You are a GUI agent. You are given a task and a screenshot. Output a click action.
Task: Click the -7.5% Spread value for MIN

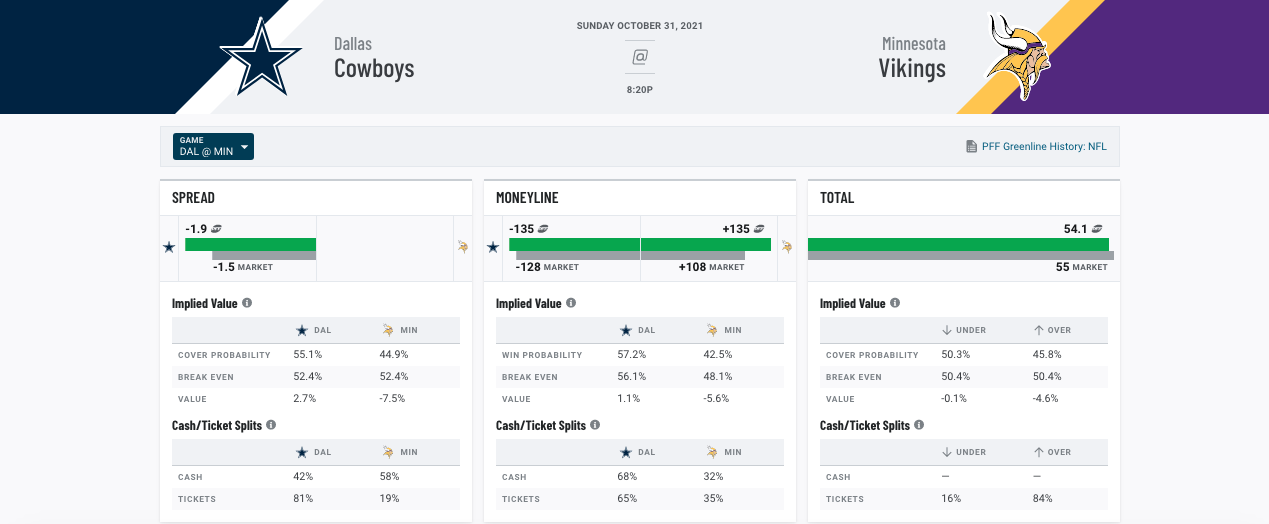(393, 398)
